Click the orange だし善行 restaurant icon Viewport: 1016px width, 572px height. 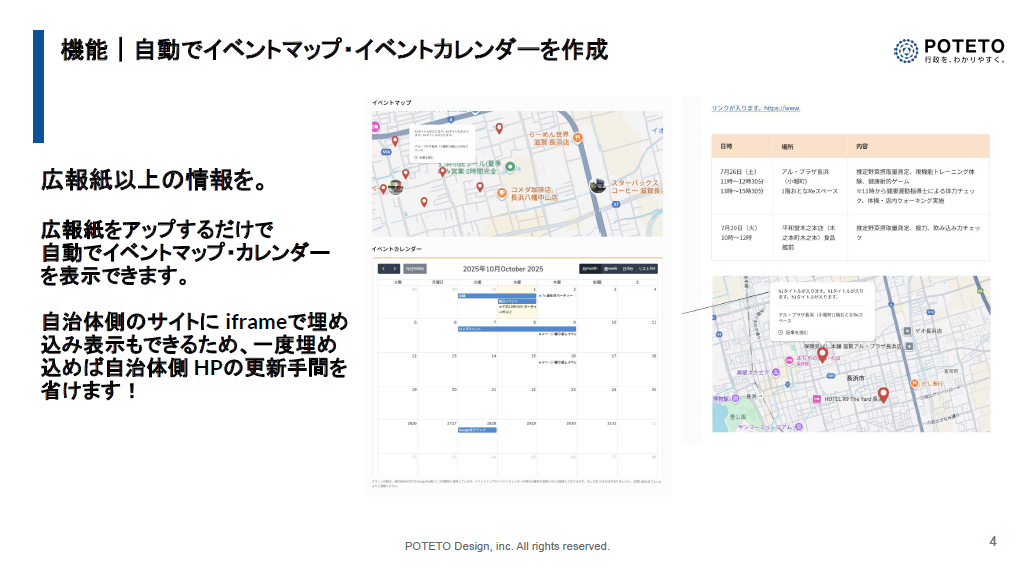(x=914, y=383)
